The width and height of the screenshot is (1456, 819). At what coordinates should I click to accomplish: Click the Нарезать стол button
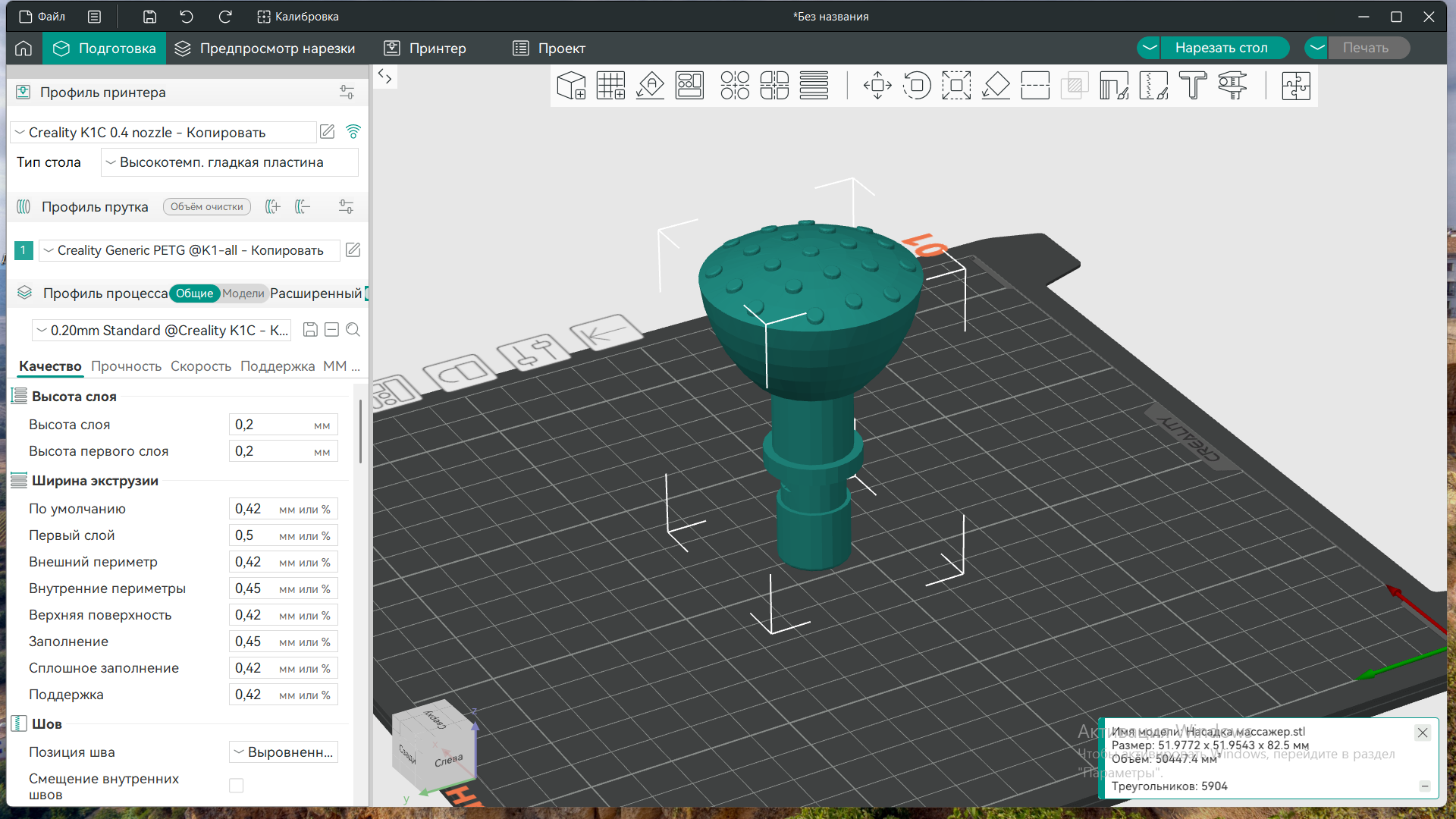pos(1221,48)
